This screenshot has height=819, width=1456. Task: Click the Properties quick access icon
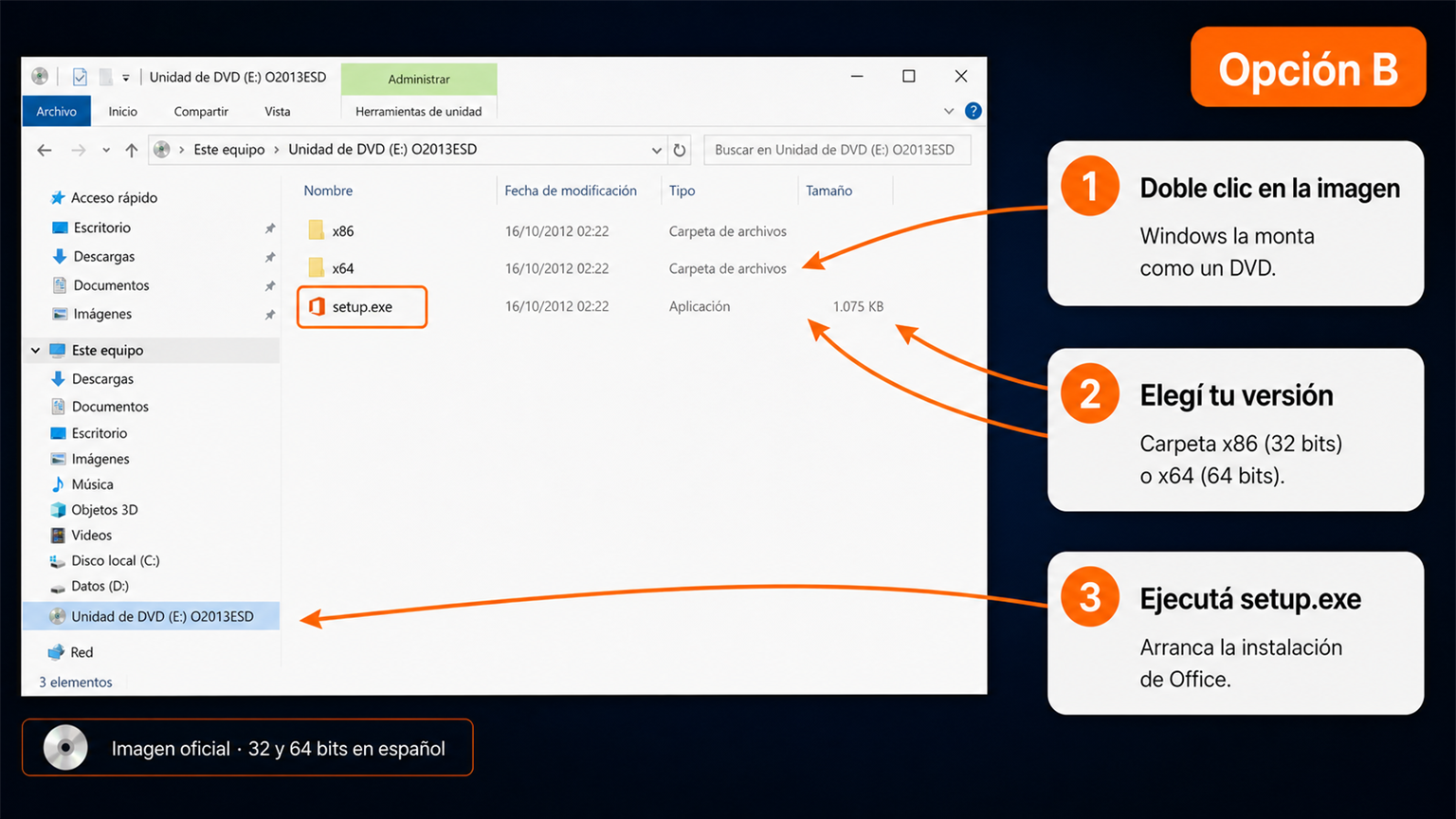click(80, 77)
